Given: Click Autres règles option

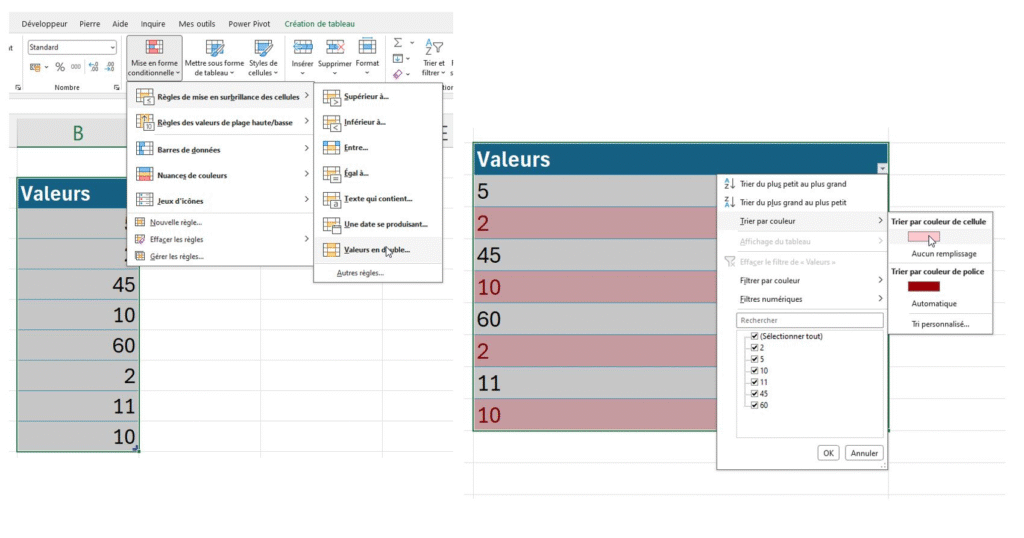Looking at the screenshot, I should (x=360, y=273).
